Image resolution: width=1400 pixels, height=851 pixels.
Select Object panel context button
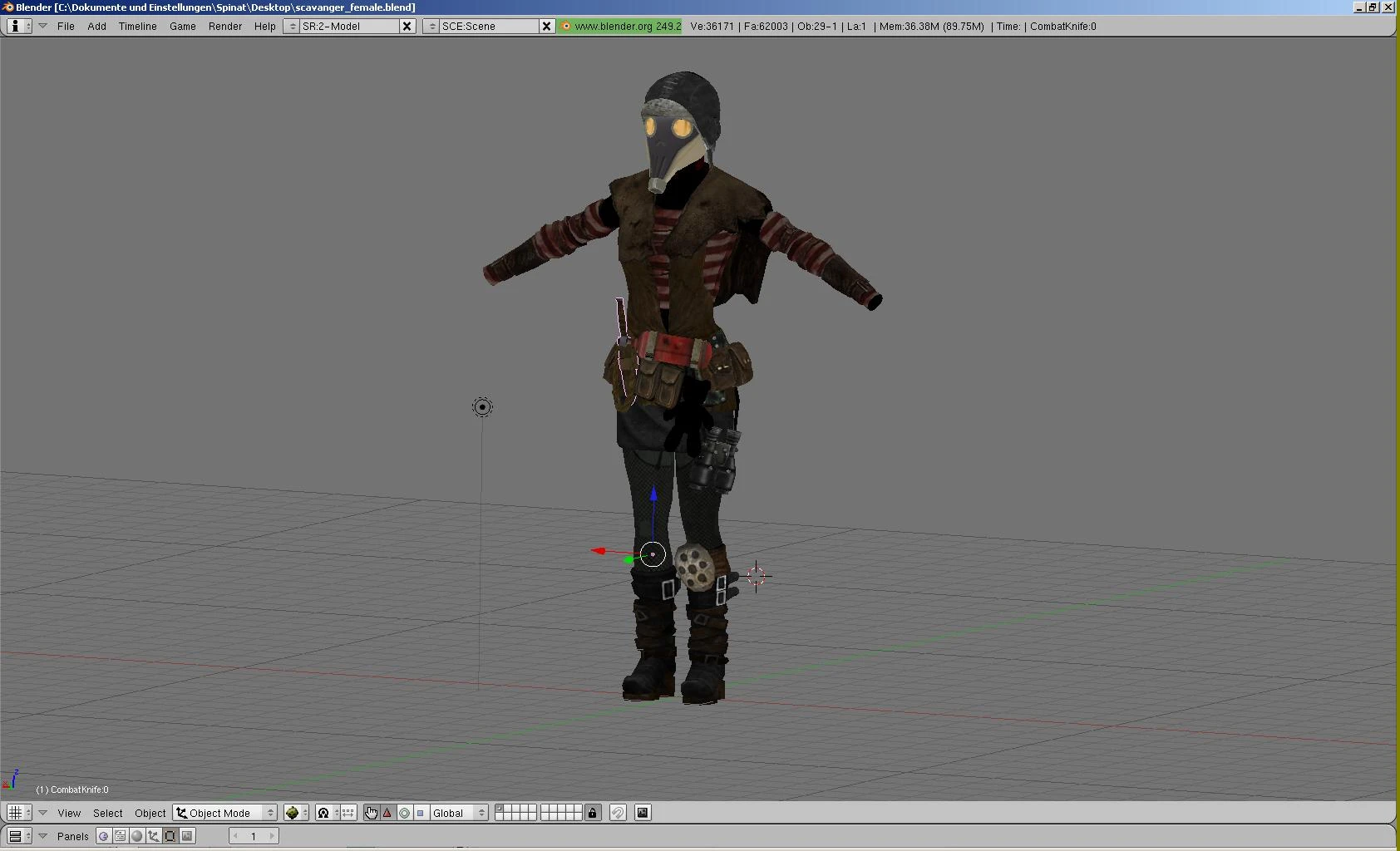pyautogui.click(x=153, y=836)
